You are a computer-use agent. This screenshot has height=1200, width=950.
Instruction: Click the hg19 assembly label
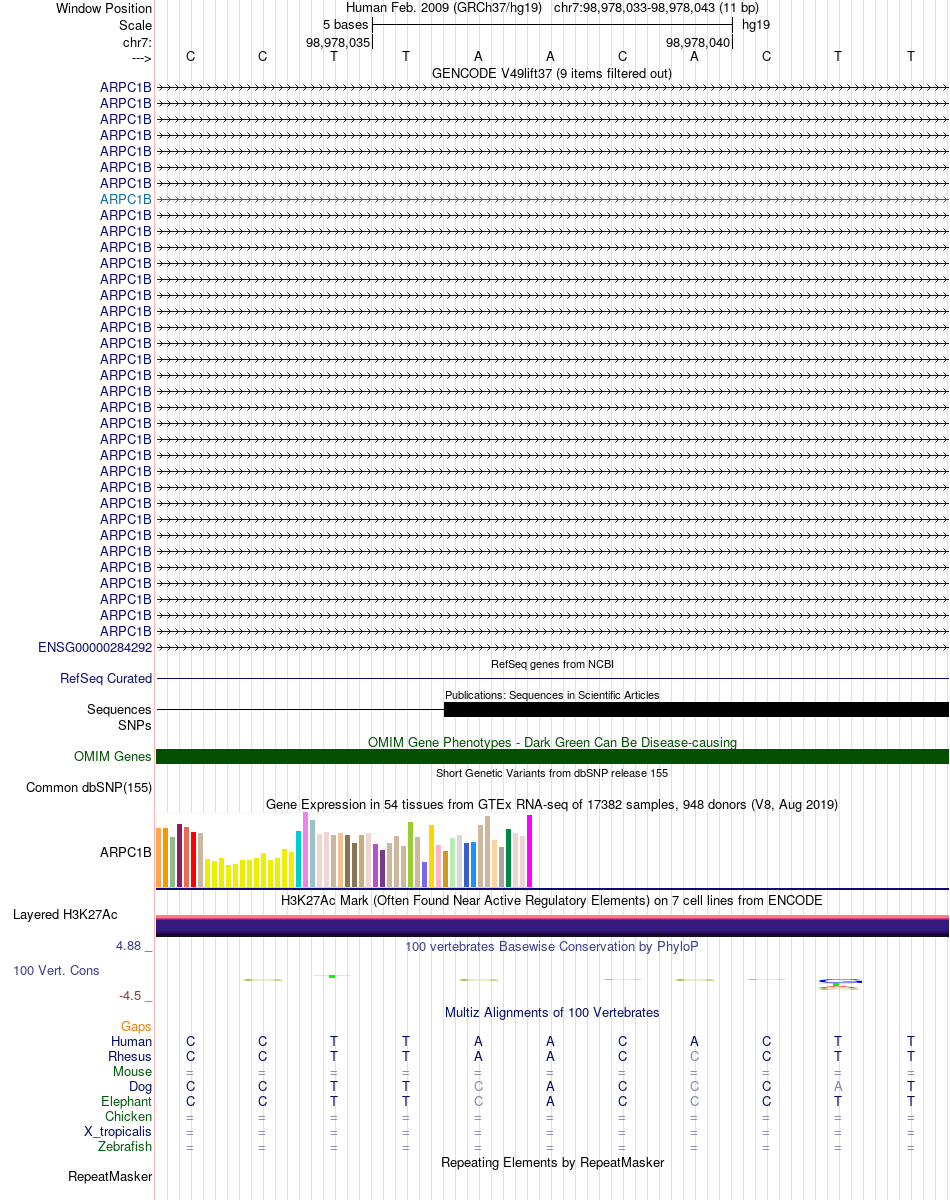(x=755, y=24)
